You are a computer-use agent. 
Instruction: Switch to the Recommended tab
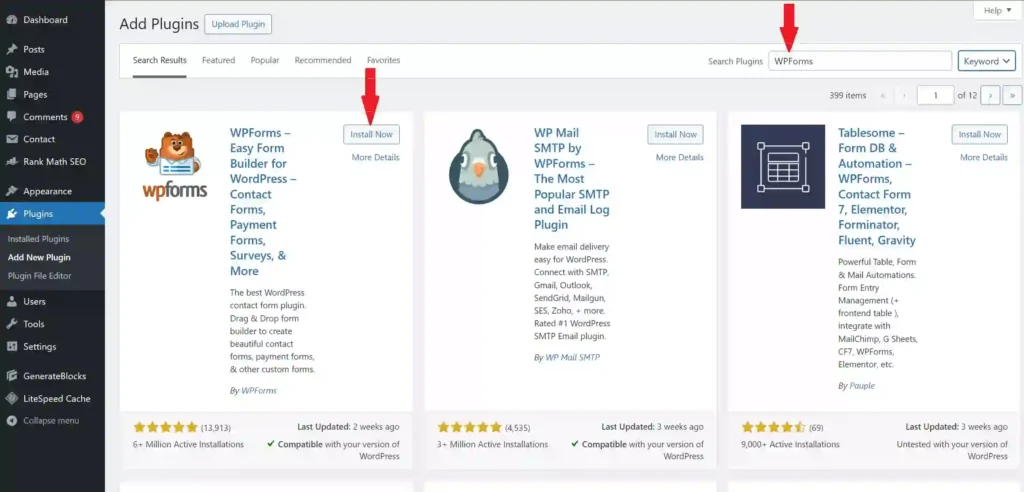[x=323, y=60]
